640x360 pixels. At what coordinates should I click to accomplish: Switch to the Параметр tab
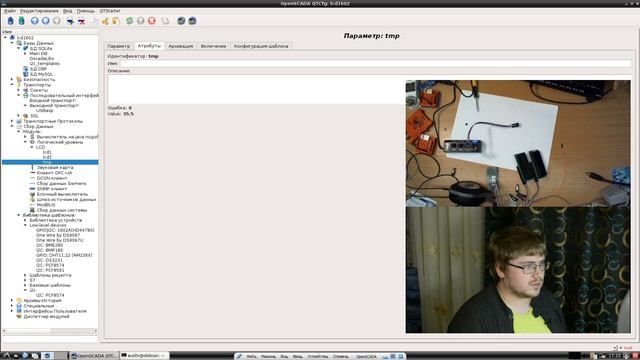tap(119, 46)
